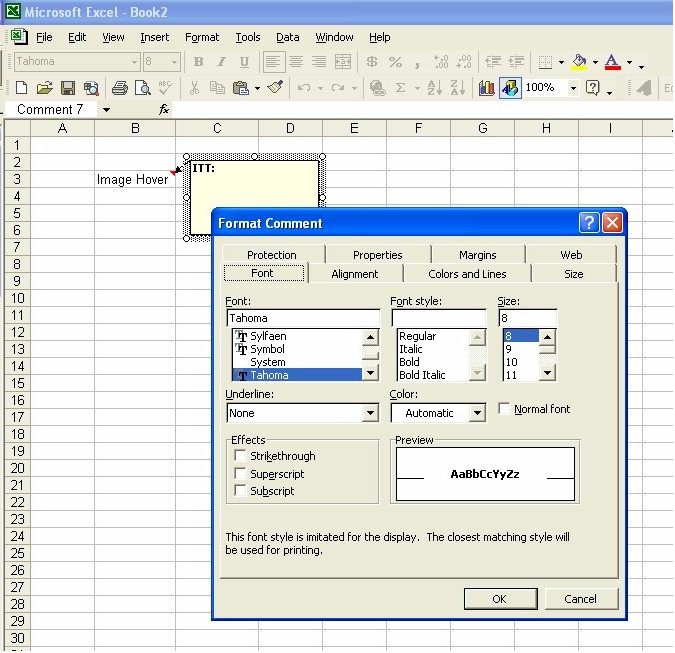This screenshot has width=675, height=653.
Task: Click Sort Ascending icon
Action: click(x=434, y=88)
